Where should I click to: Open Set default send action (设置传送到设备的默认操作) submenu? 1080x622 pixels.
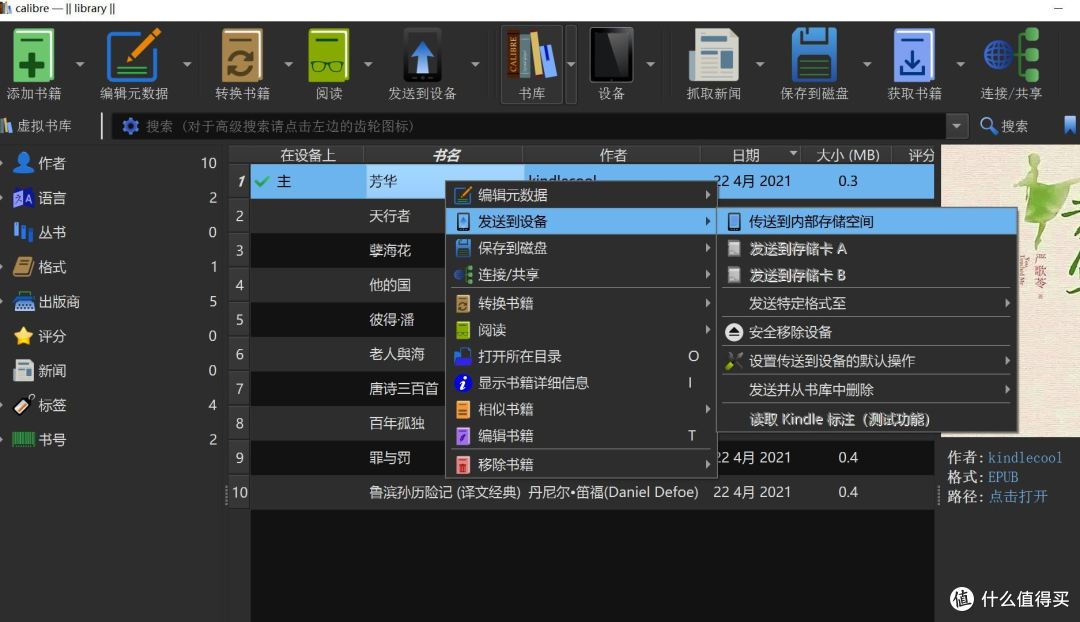tap(868, 361)
